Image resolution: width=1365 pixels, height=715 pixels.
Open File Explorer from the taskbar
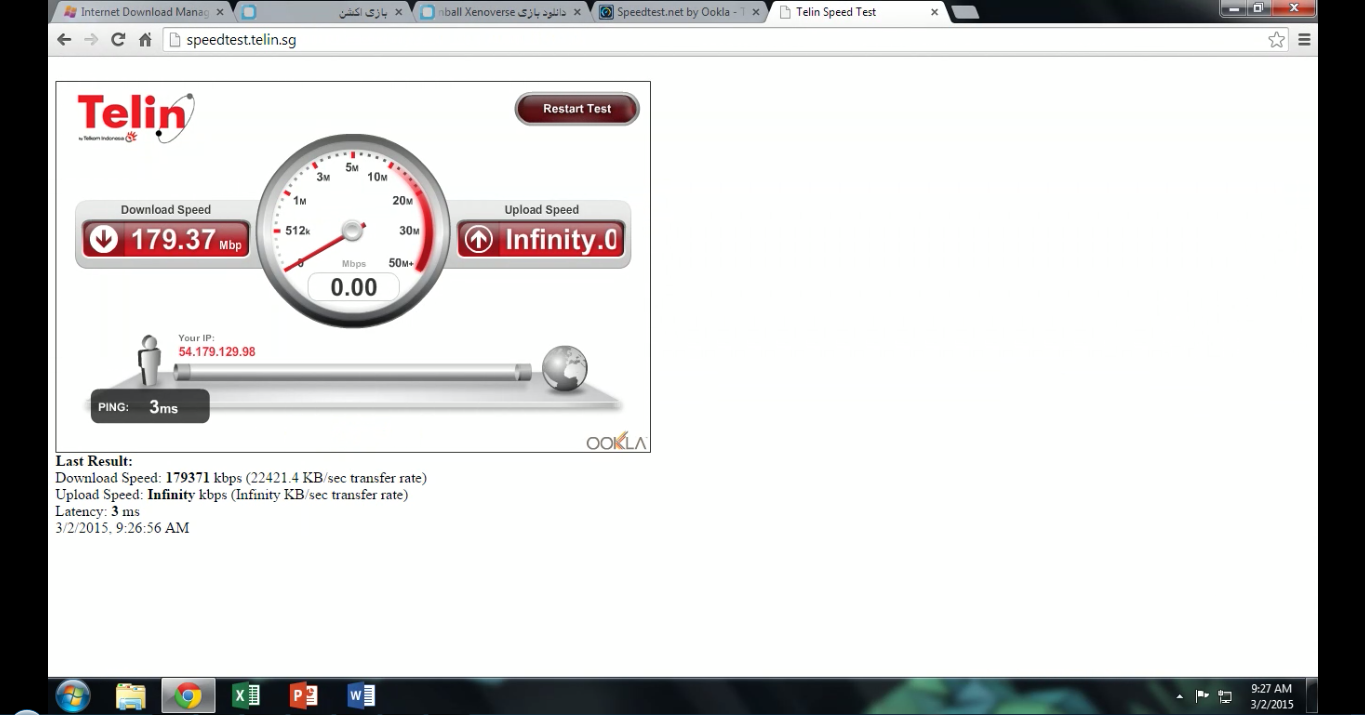131,696
